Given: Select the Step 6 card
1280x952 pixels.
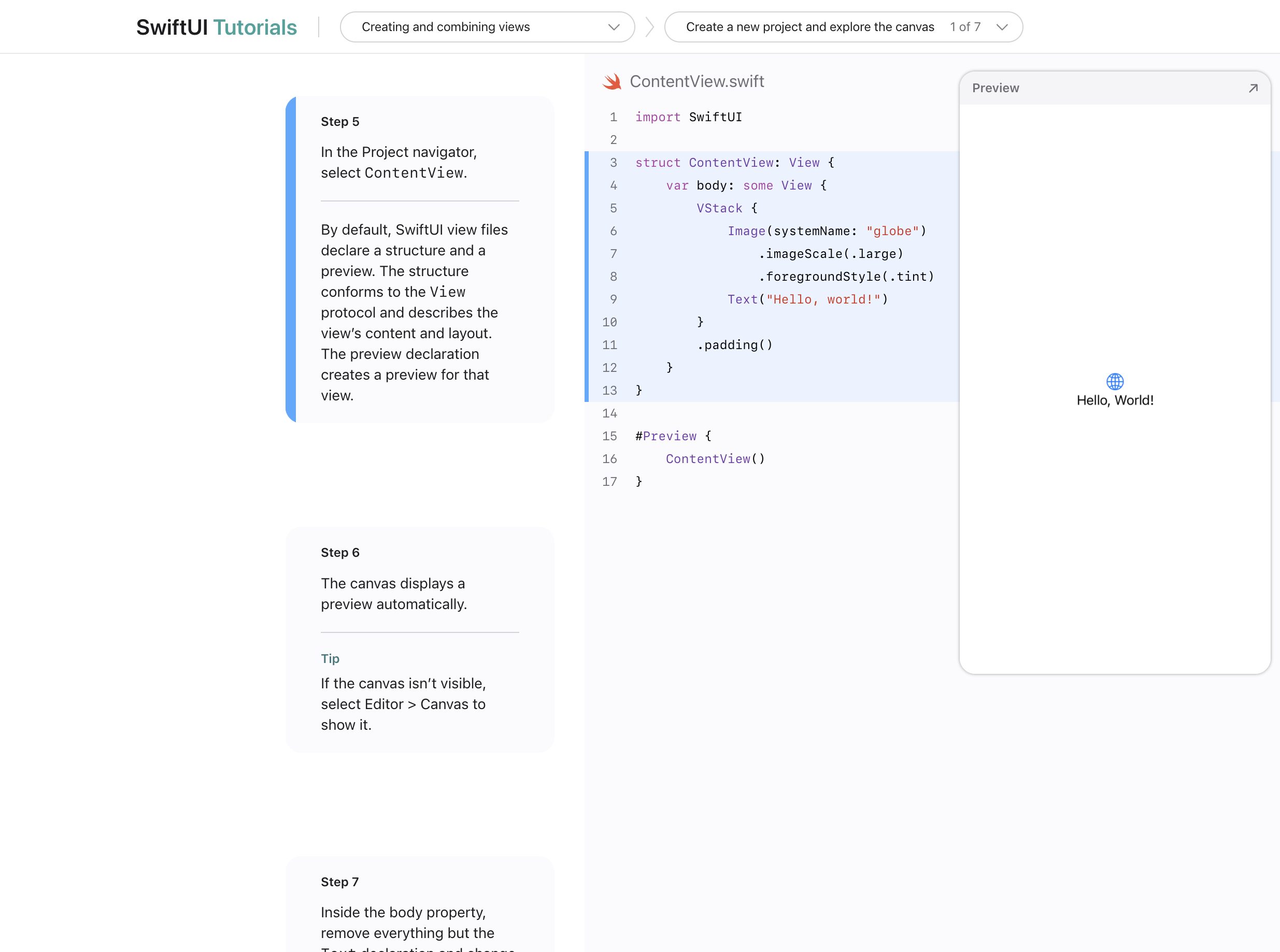Looking at the screenshot, I should (420, 639).
